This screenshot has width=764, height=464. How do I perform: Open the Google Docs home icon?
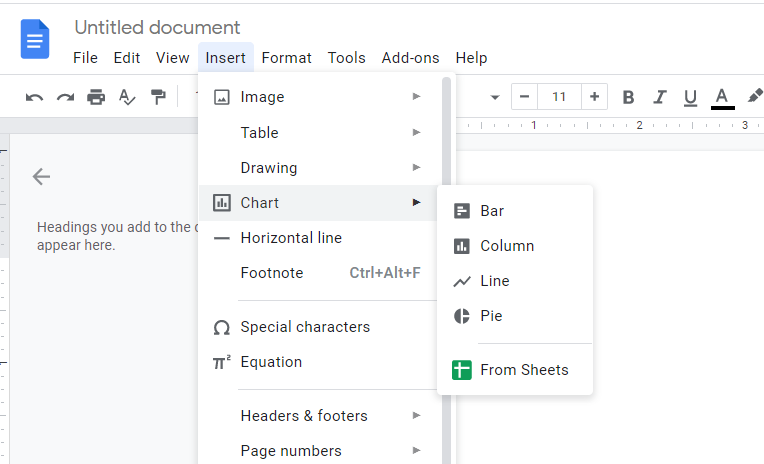coord(35,40)
